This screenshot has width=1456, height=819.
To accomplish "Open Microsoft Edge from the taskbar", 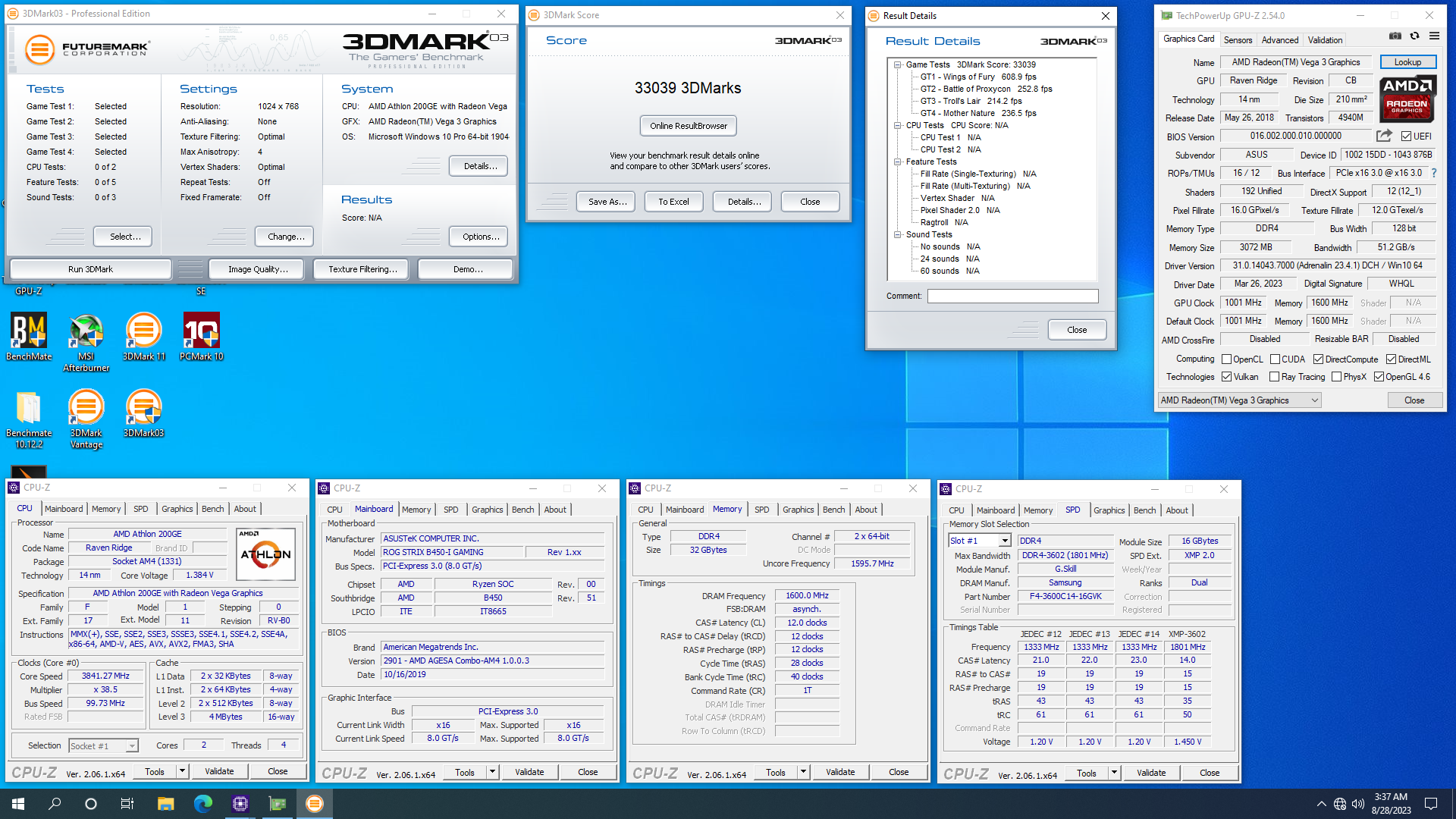I will (202, 804).
